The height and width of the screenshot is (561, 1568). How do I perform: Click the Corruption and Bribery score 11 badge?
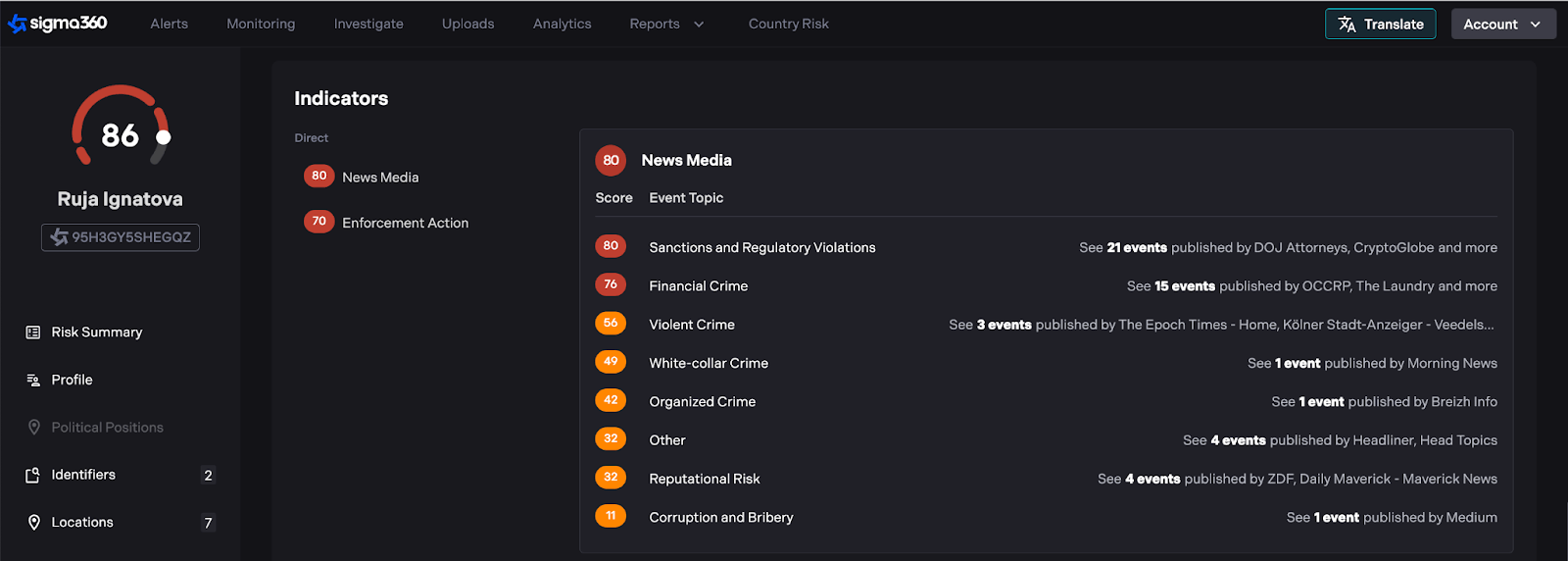point(611,516)
